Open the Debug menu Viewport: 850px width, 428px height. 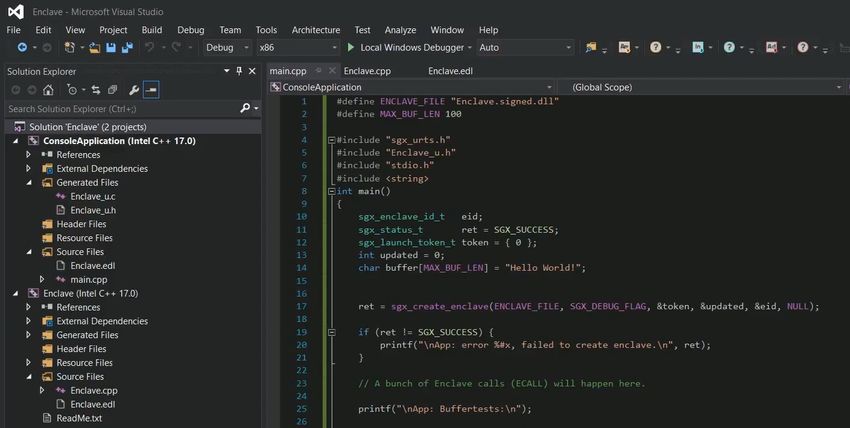[191, 30]
